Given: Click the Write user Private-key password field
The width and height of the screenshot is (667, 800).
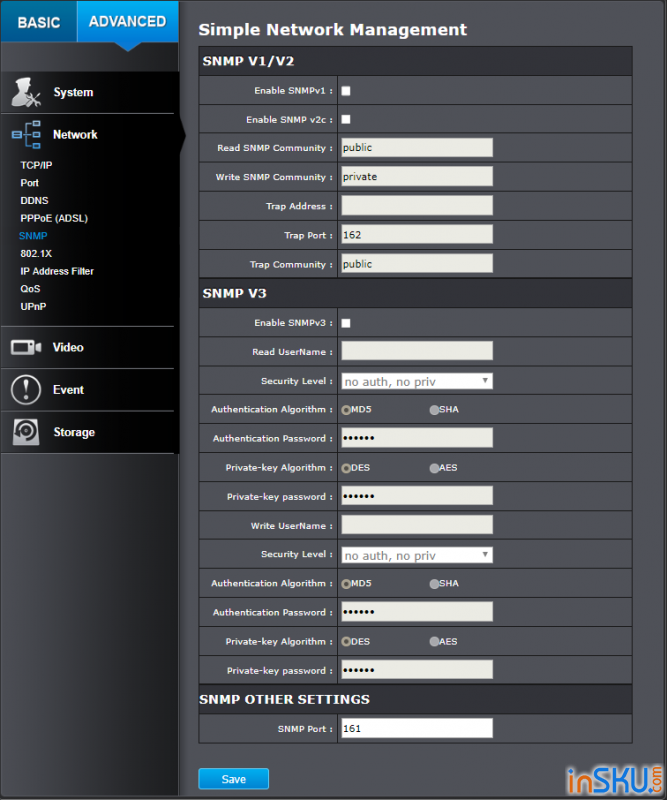Looking at the screenshot, I should [417, 670].
